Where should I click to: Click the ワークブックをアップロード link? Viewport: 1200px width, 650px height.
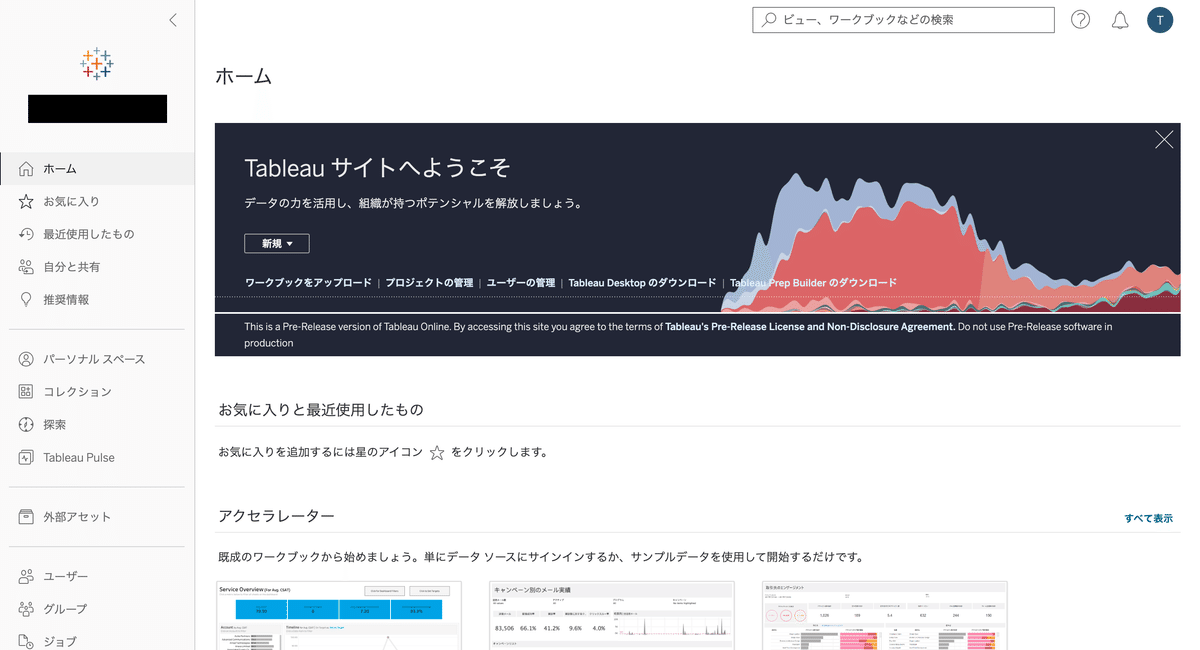[x=301, y=282]
